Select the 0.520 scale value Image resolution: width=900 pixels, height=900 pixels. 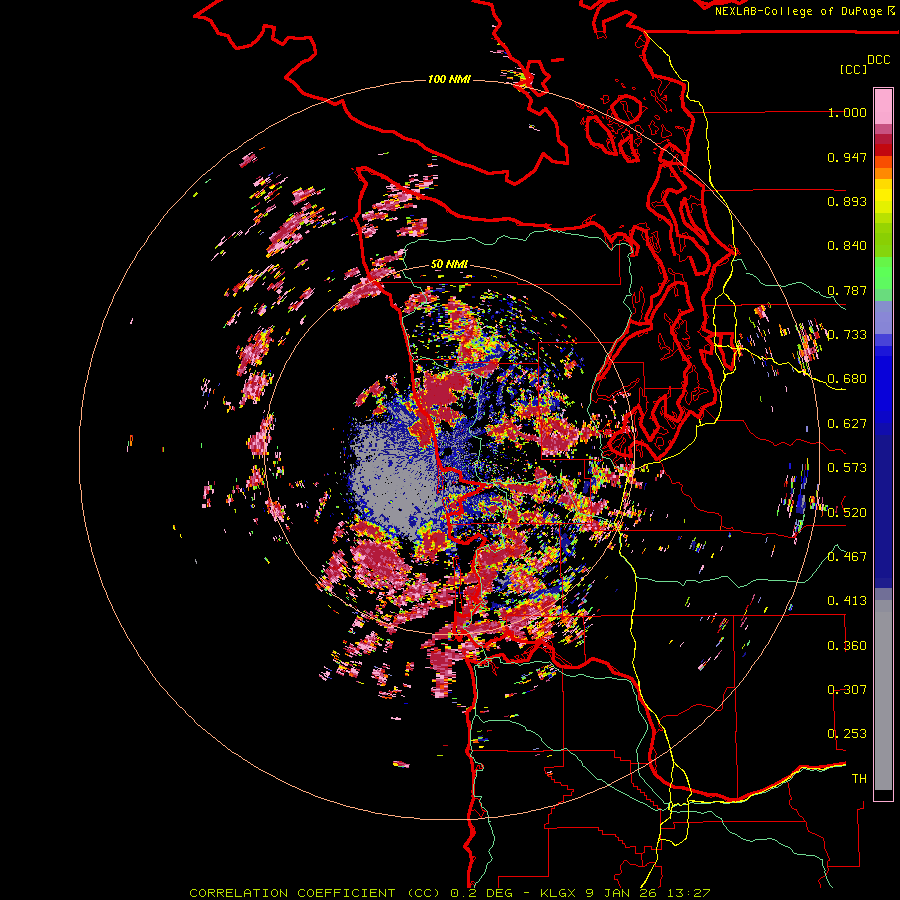[847, 512]
